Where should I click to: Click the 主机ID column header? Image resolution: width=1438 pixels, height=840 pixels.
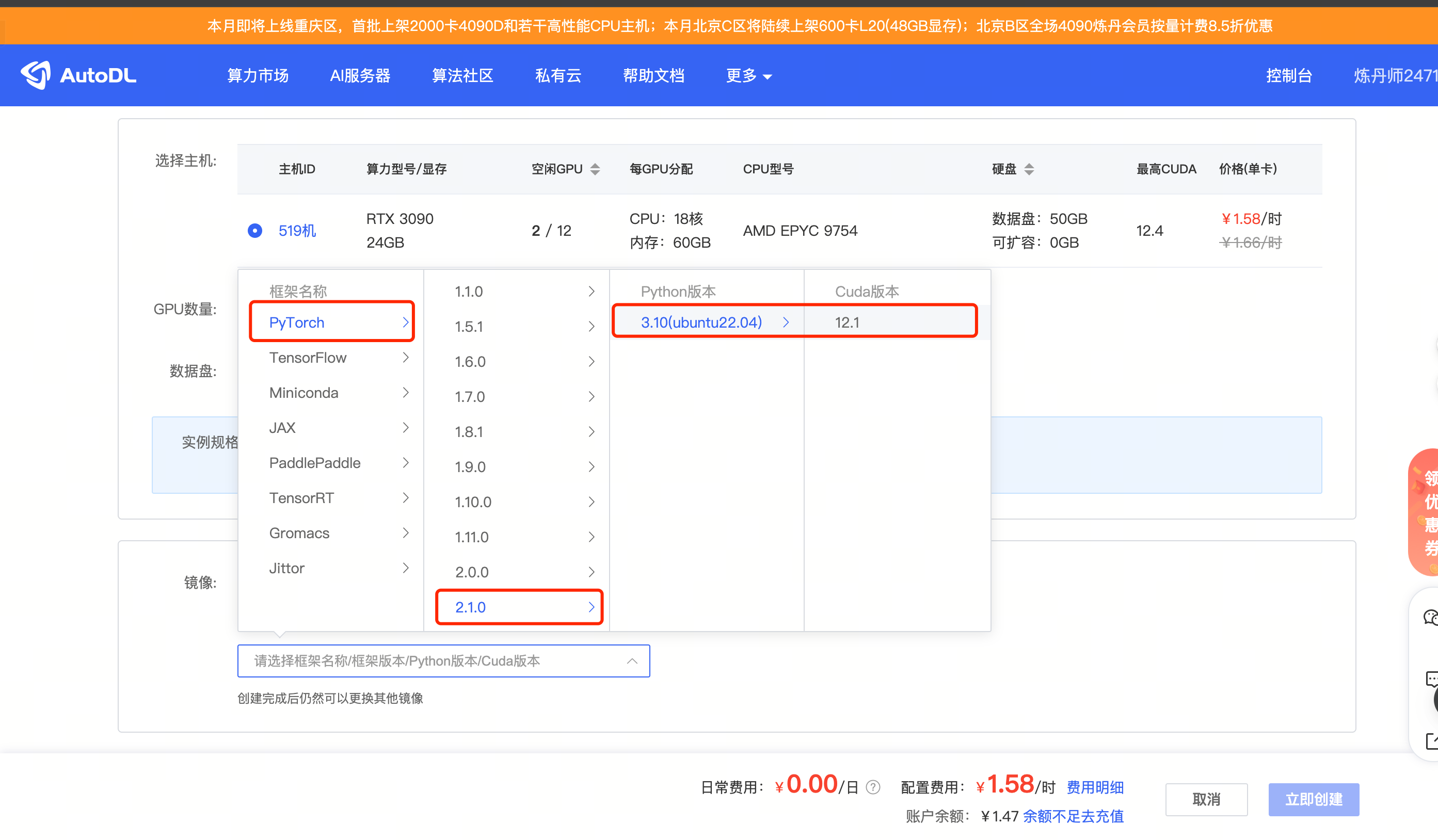click(297, 169)
